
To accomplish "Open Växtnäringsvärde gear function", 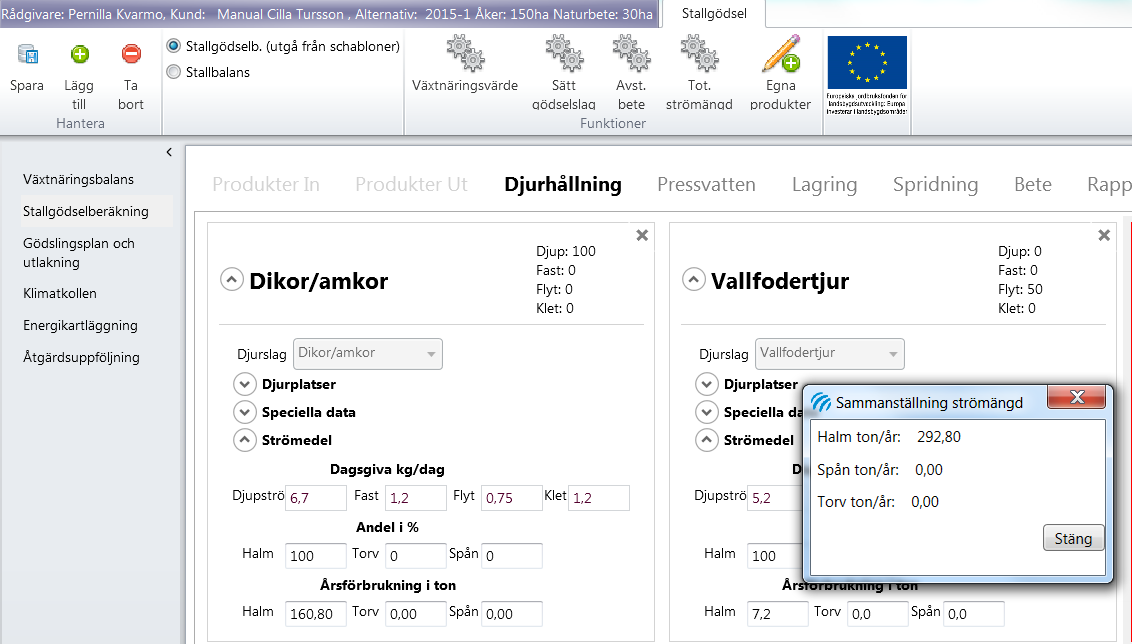I will (x=464, y=53).
